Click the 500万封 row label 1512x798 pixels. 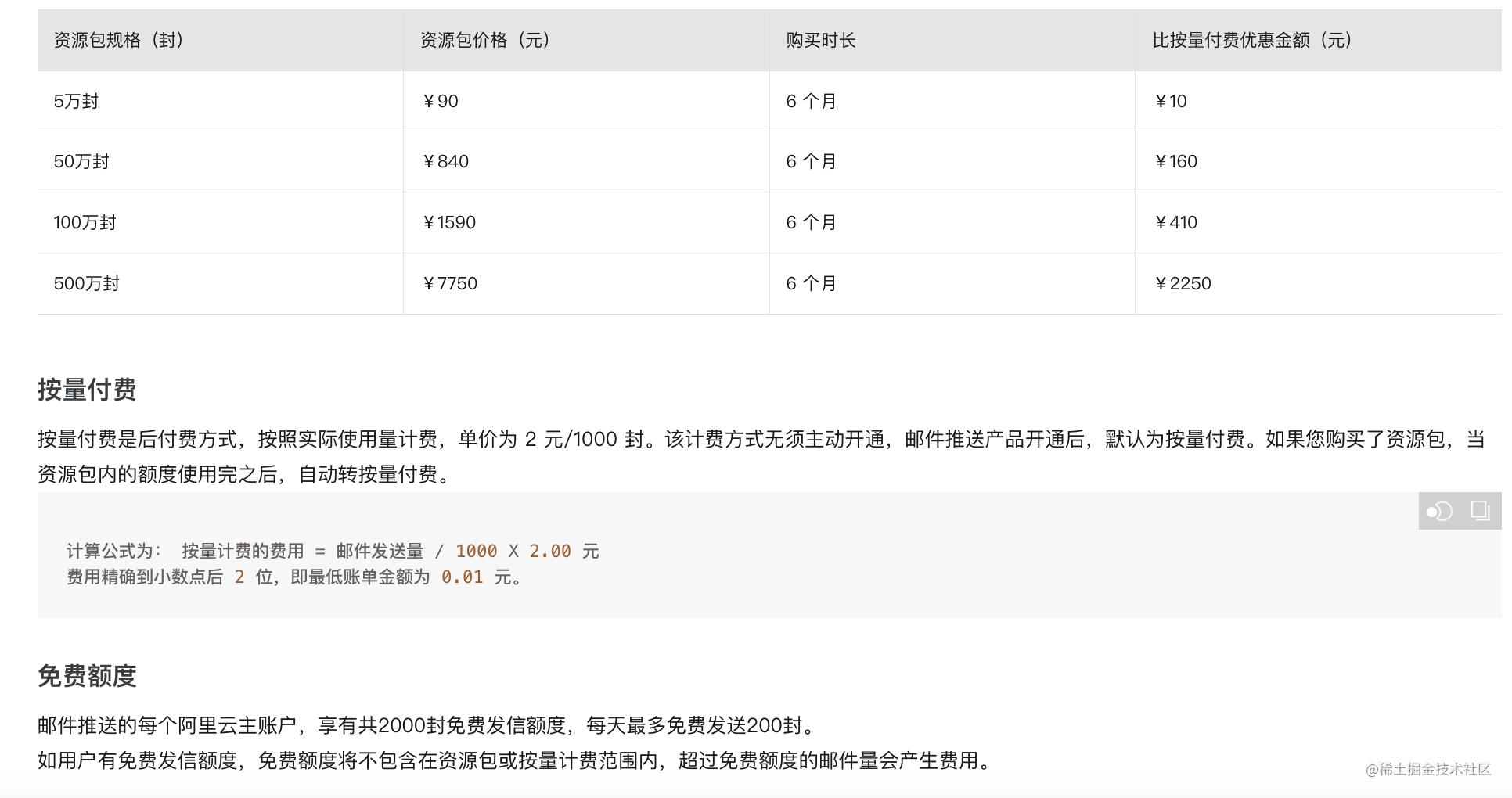click(x=86, y=283)
